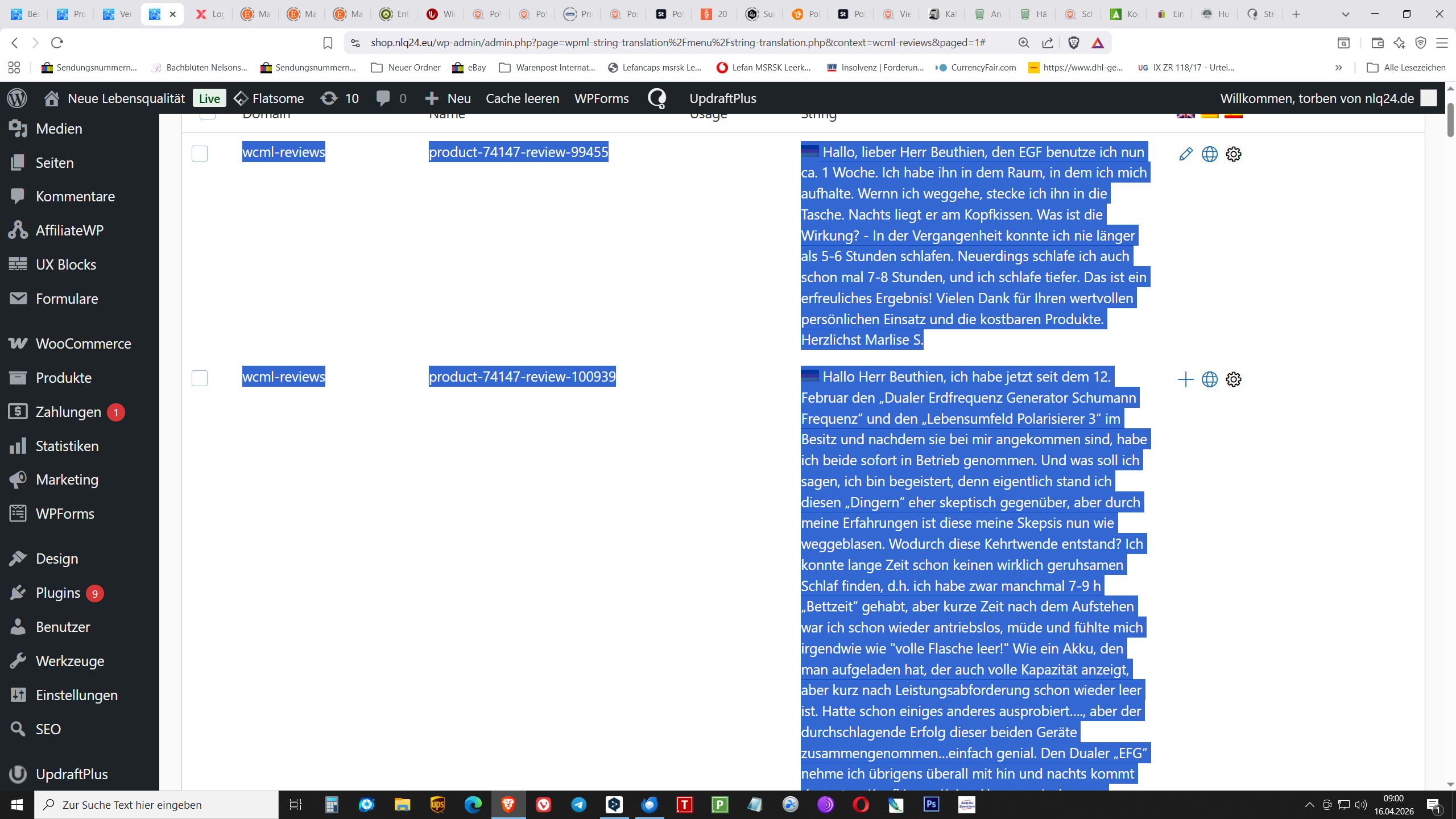The image size is (1456, 819).
Task: Click UpdraftPlus link in admin bar
Action: click(x=722, y=98)
